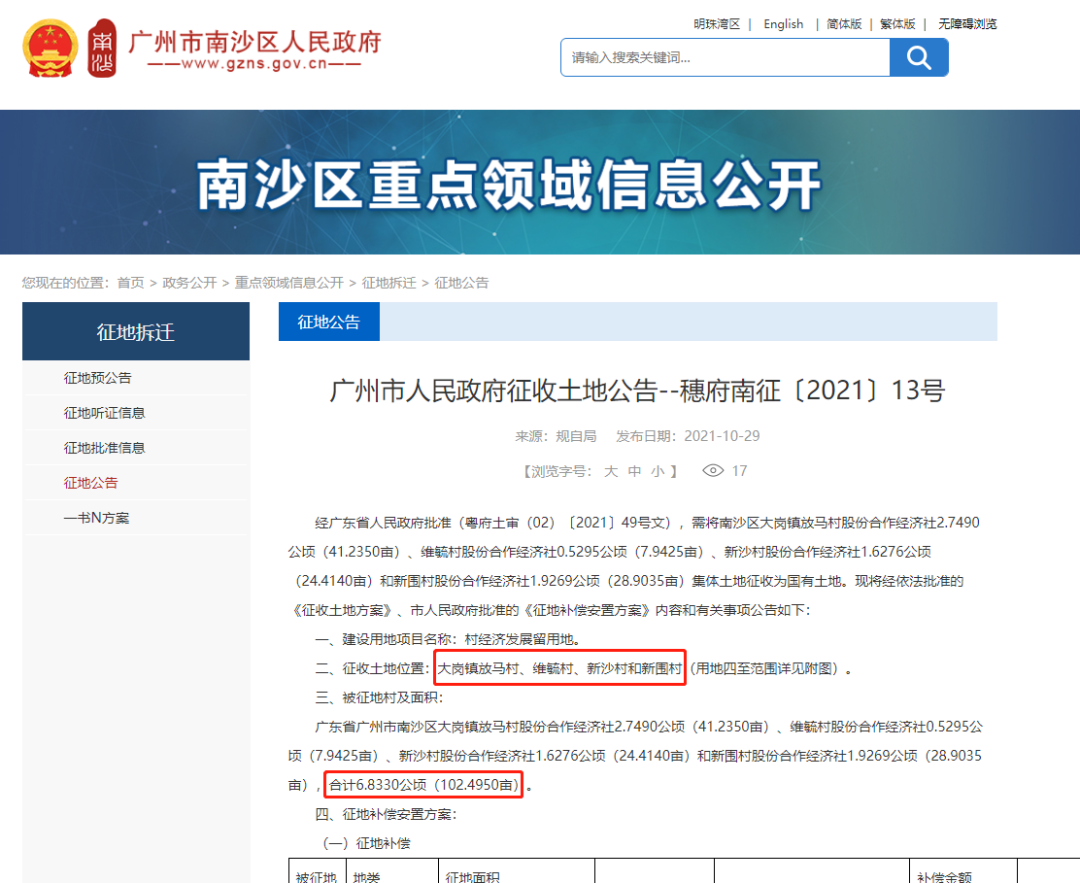Set font size to 小
The width and height of the screenshot is (1080, 883).
[x=658, y=471]
